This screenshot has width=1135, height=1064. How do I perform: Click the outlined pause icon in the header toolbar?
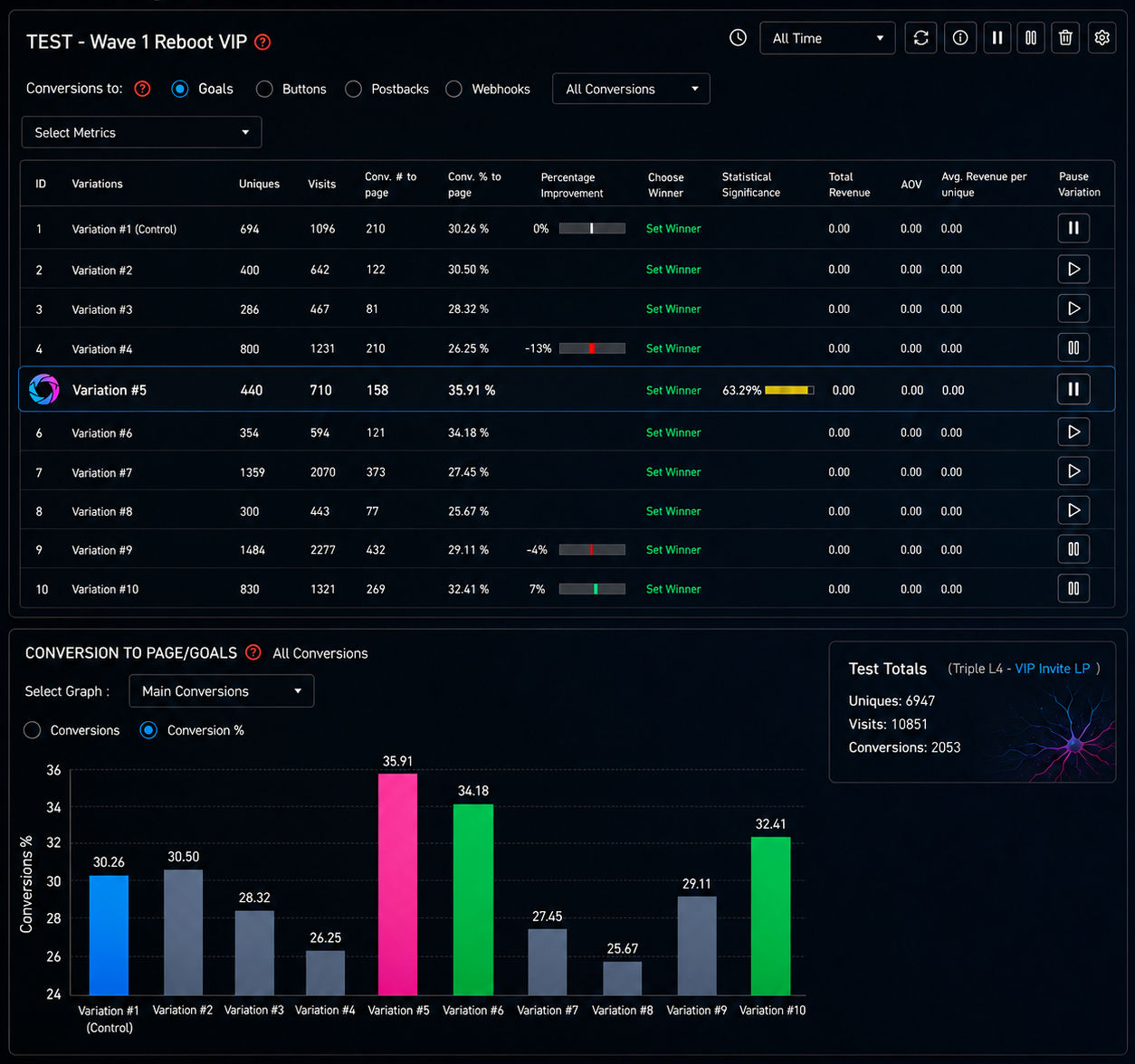pos(1031,38)
